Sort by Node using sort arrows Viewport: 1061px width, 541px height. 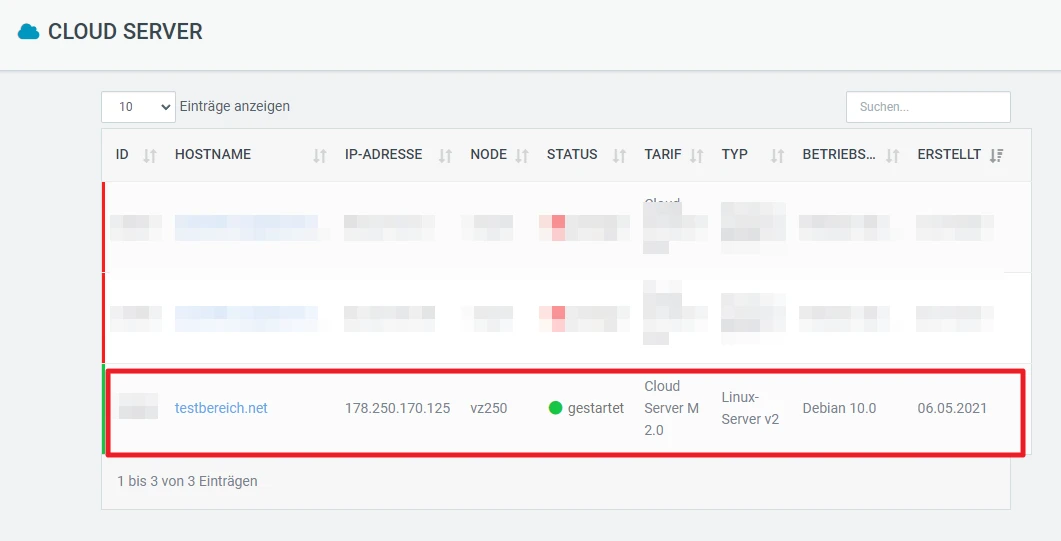tap(522, 155)
